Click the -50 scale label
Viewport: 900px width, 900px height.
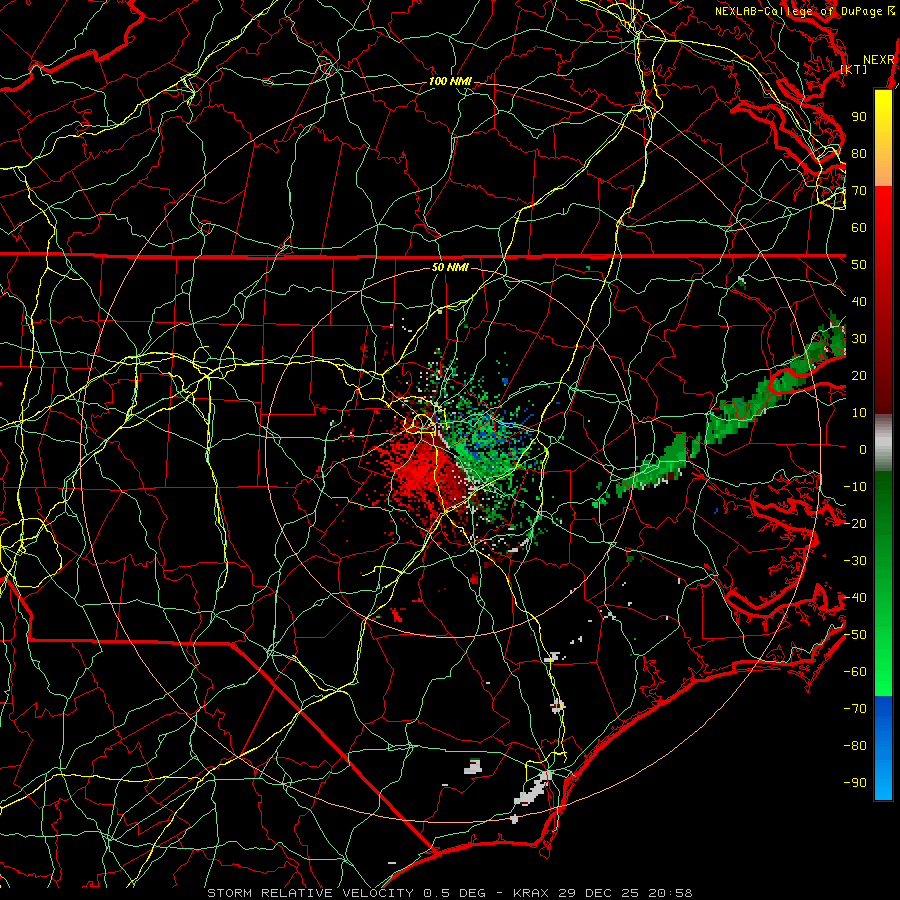point(855,634)
